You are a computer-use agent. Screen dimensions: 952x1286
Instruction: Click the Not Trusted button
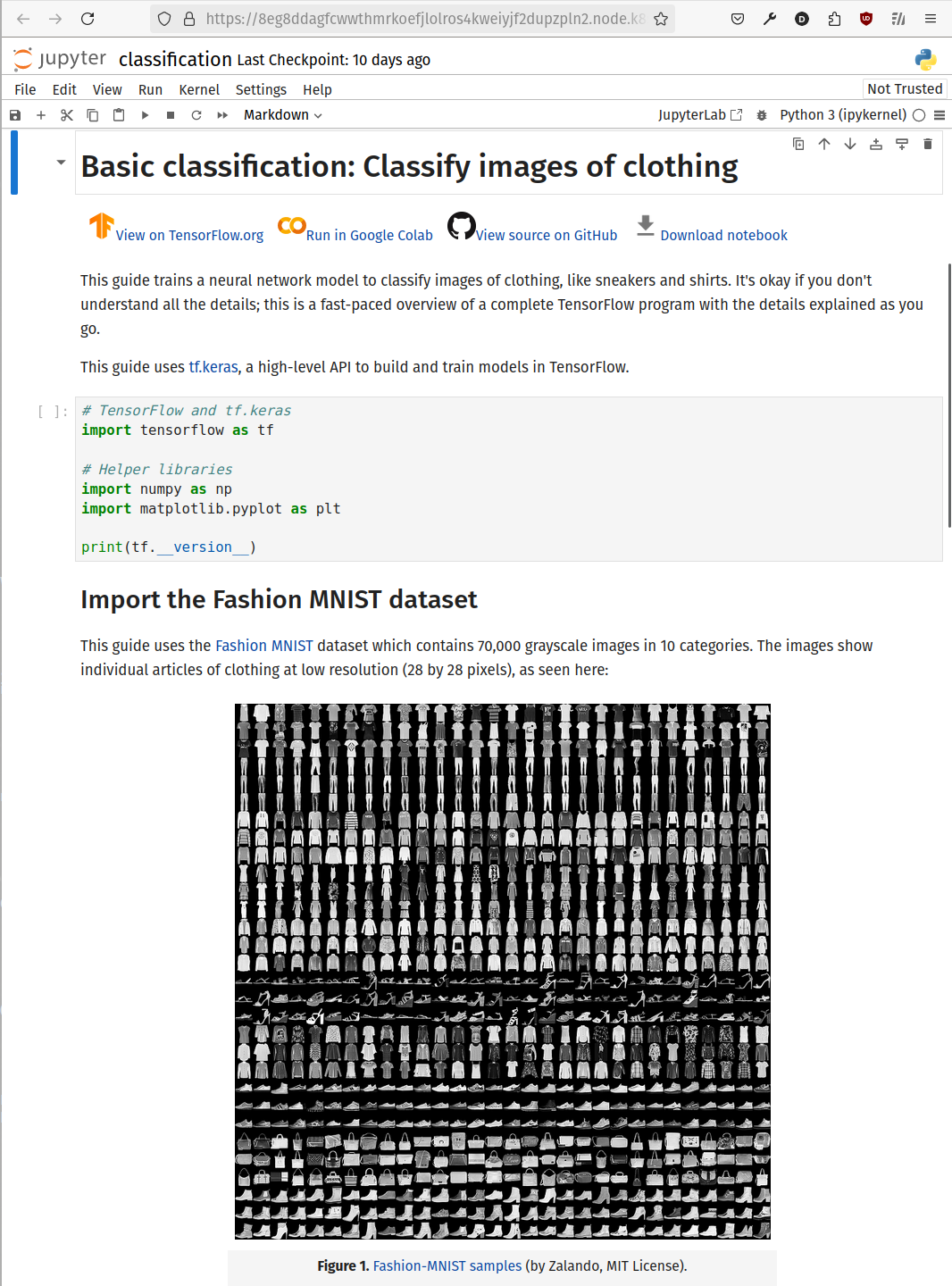pyautogui.click(x=904, y=88)
